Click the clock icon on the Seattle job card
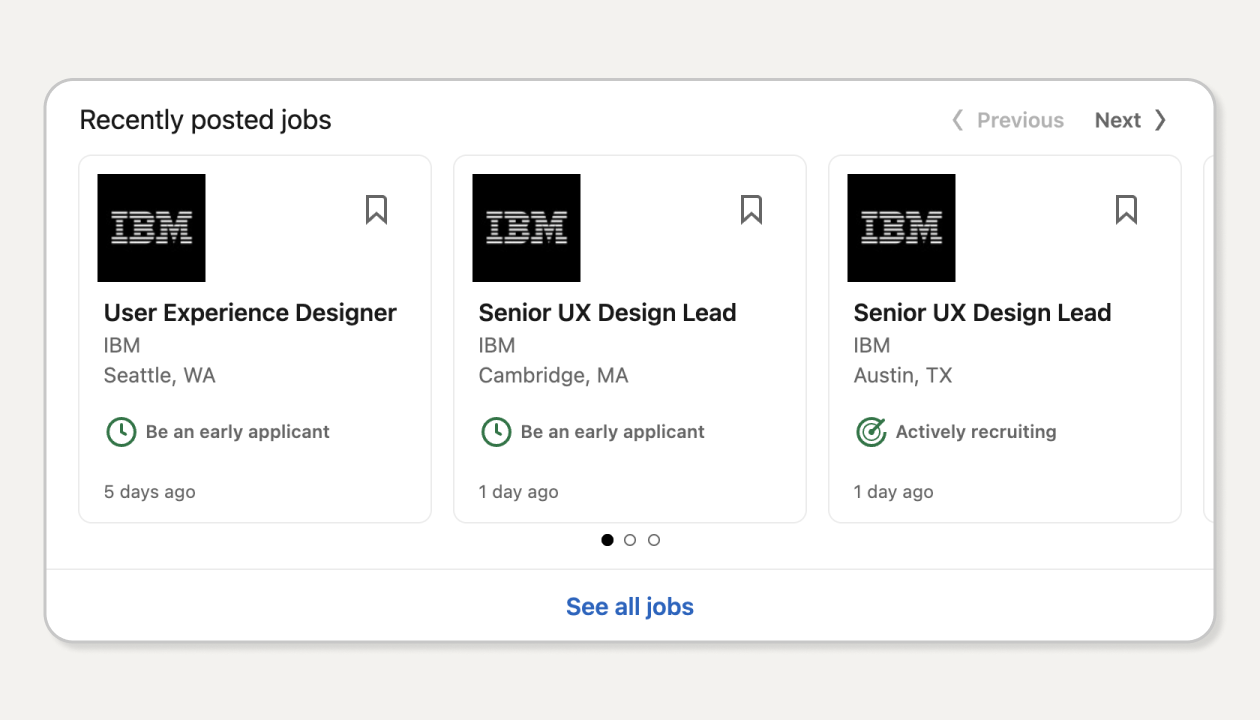This screenshot has height=721, width=1260. pyautogui.click(x=121, y=432)
